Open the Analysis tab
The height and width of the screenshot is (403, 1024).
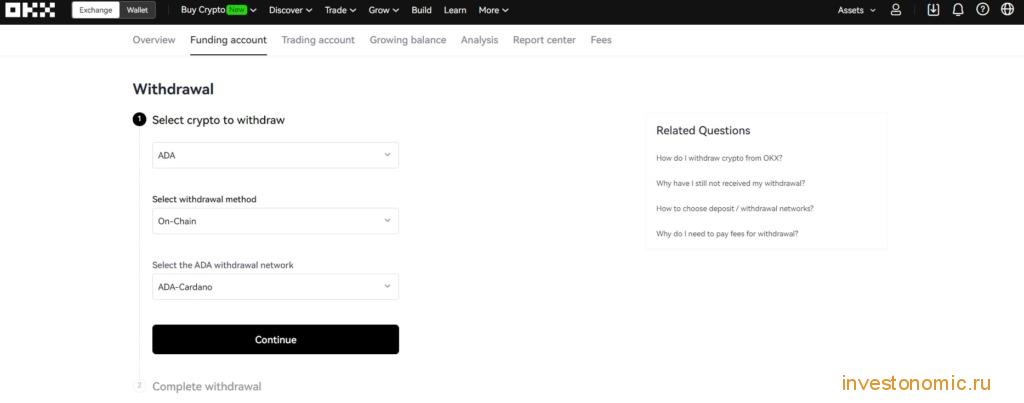tap(479, 40)
